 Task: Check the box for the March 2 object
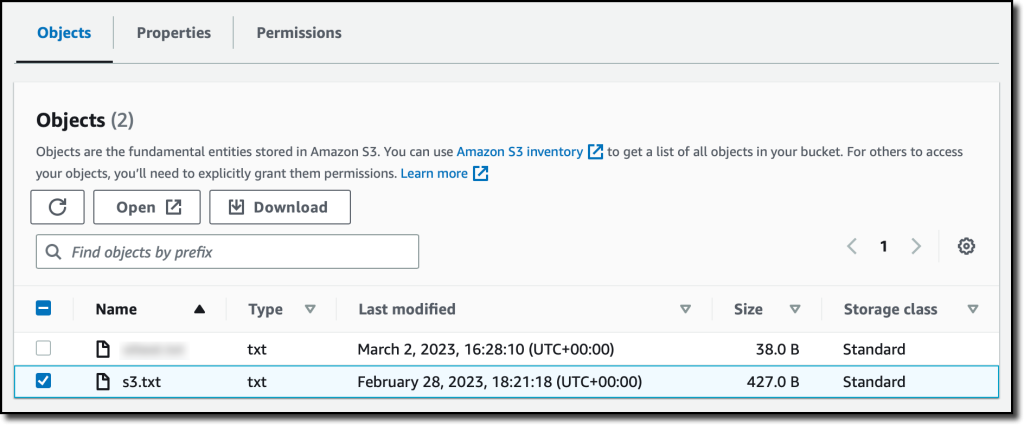(43, 349)
